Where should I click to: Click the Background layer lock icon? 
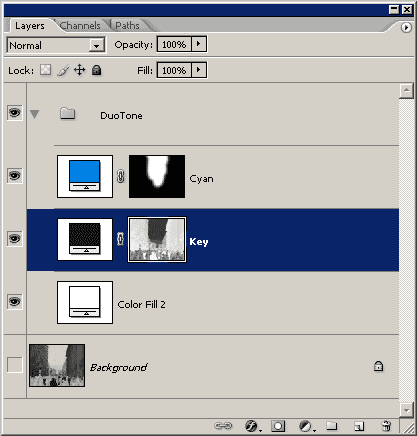pyautogui.click(x=378, y=366)
